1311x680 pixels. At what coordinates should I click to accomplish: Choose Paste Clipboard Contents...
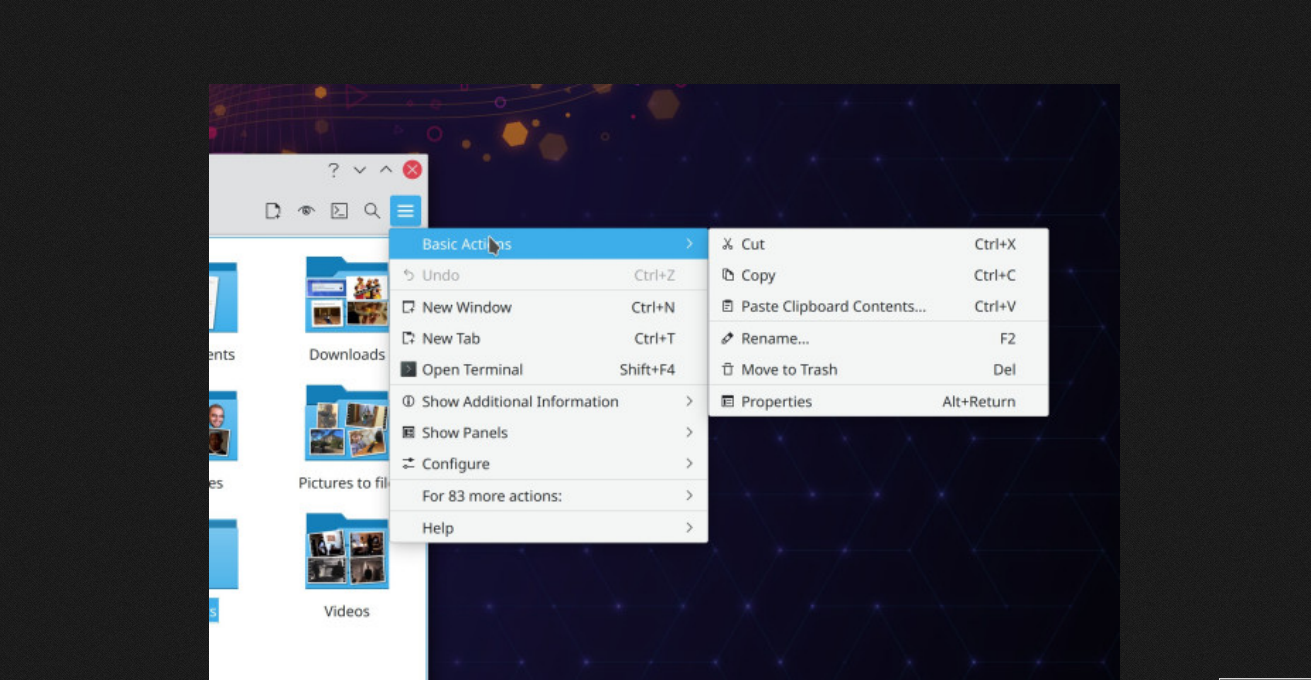(x=879, y=306)
